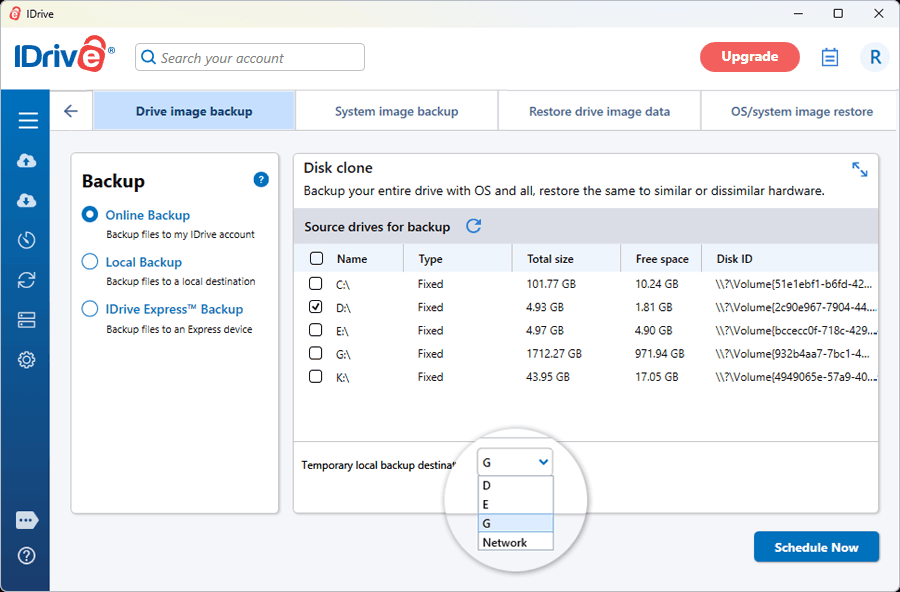Choose D in the destination dropdown list

coord(515,486)
